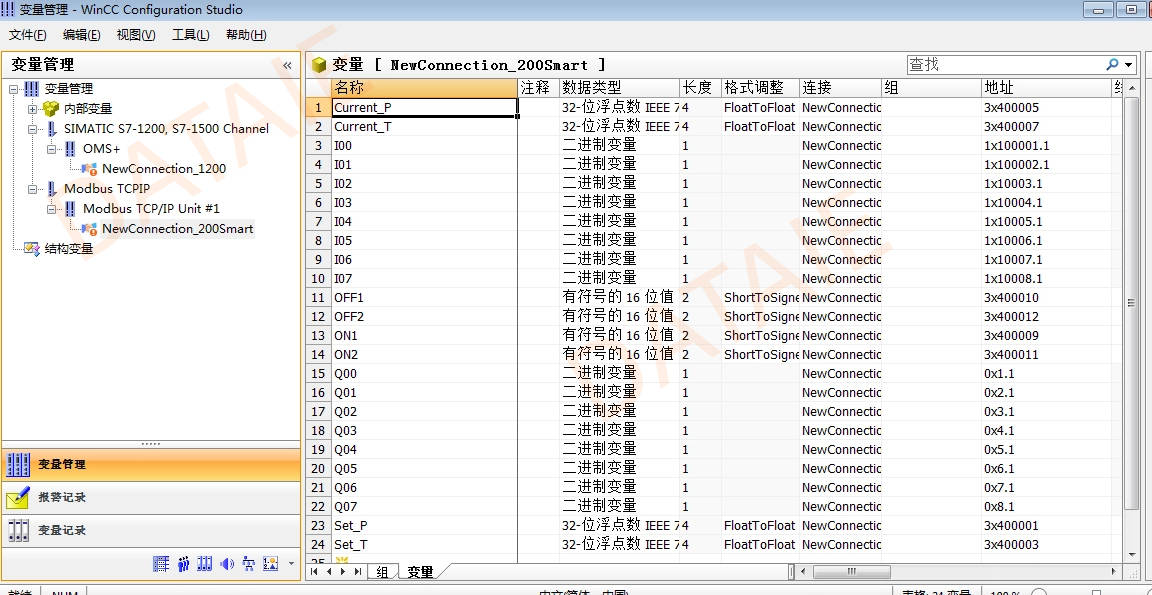Open the 变量管理 navigation bar editor
Image resolution: width=1152 pixels, height=595 pixels.
point(151,464)
